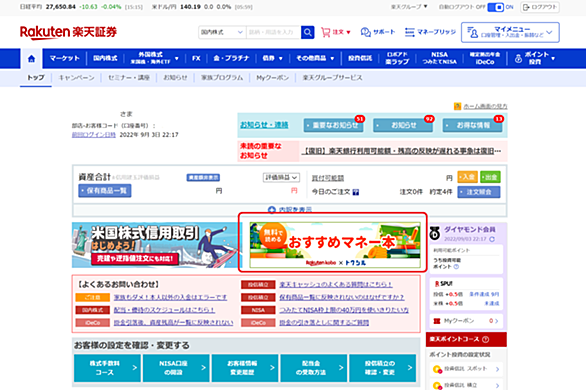Switch to the 家族プログラム tab
Screen dimensions: 586x390
222,78
